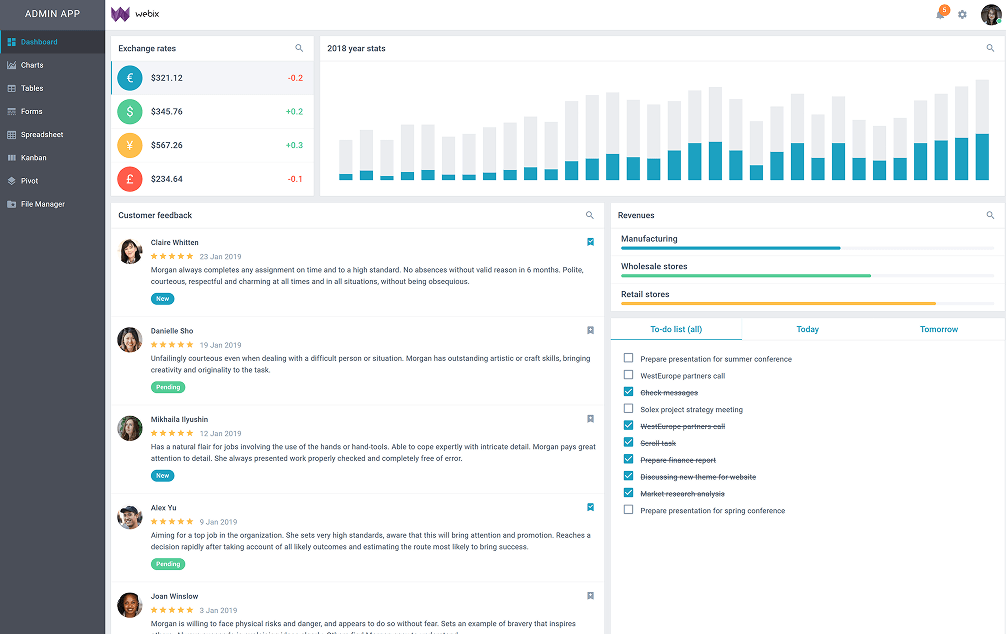
Task: Click the Pending tag on Danielle Sho's review
Action: 168,387
